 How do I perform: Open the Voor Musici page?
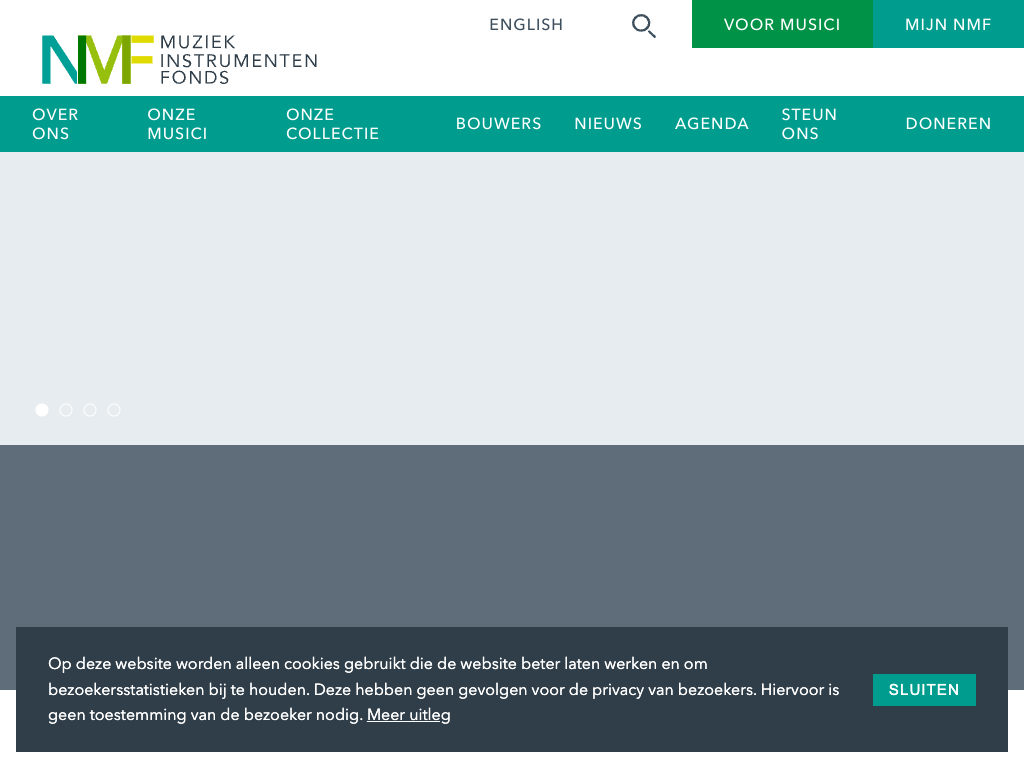(x=782, y=25)
